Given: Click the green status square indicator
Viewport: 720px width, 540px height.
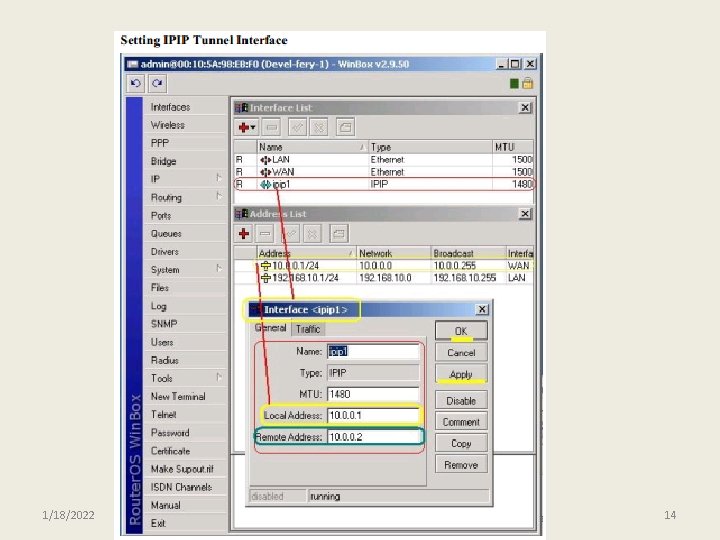Looking at the screenshot, I should (x=514, y=84).
